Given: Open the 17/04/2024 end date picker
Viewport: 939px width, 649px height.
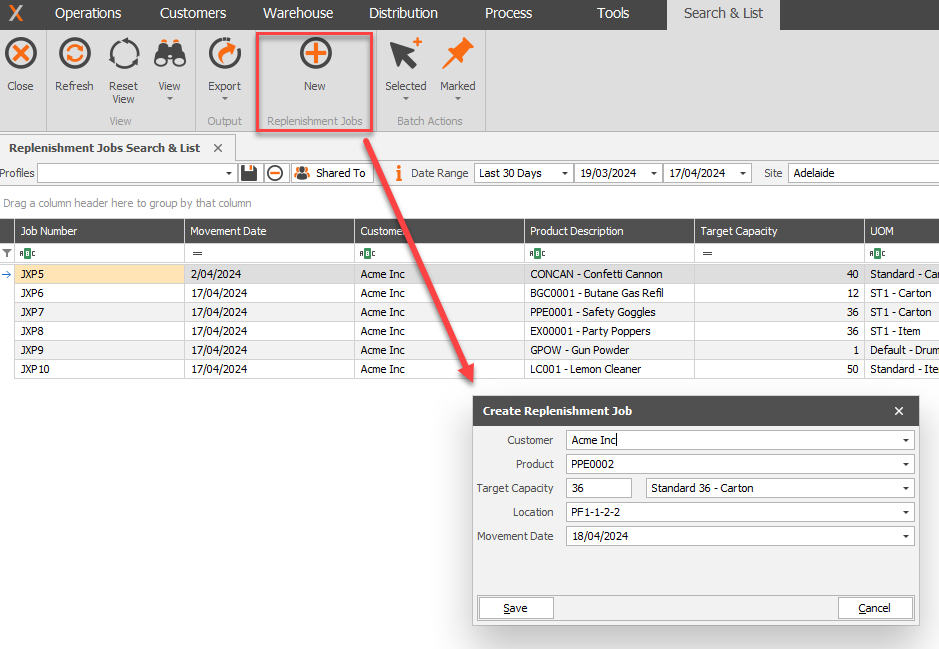Looking at the screenshot, I should 743,173.
